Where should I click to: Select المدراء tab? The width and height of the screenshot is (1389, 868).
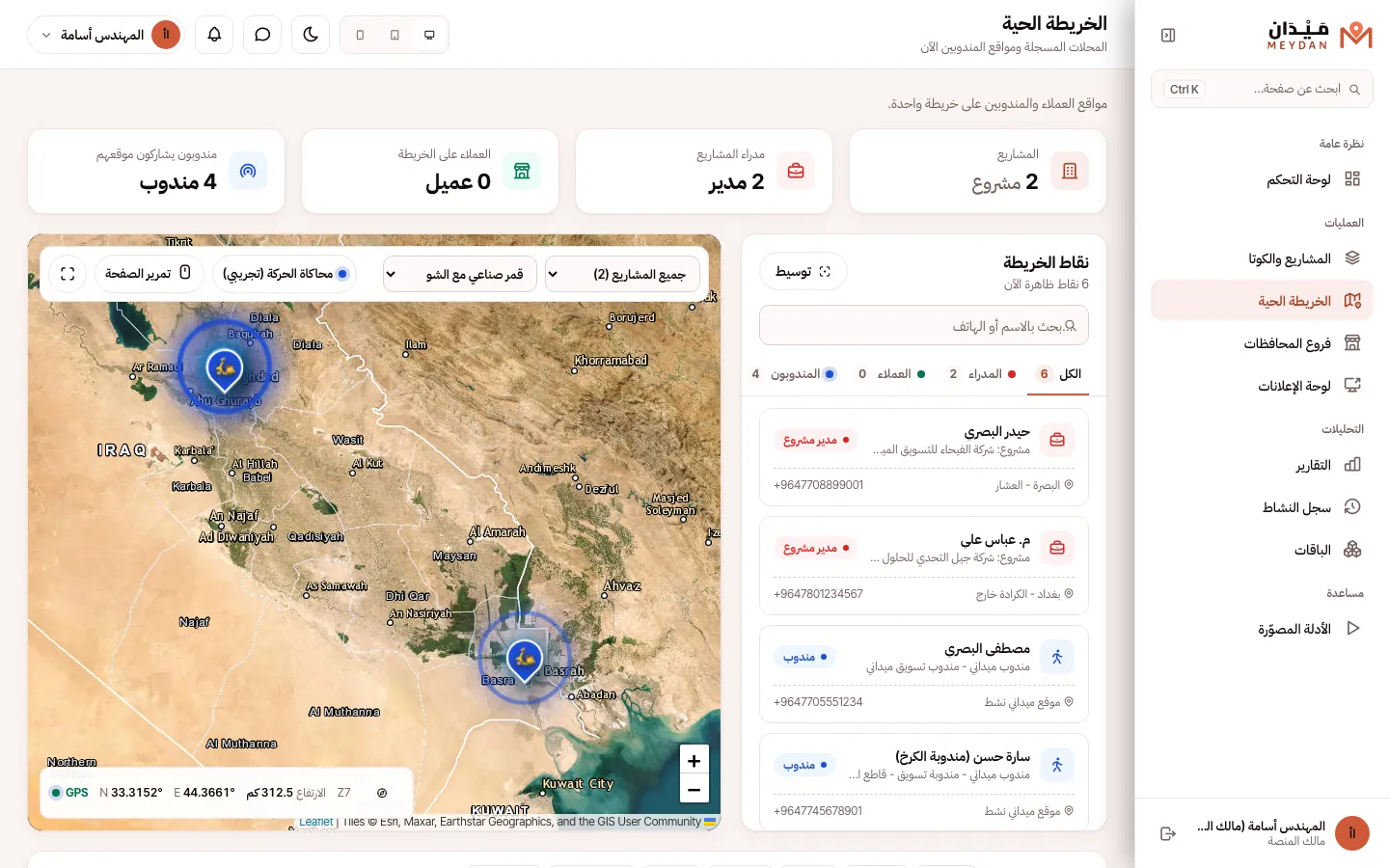pyautogui.click(x=983, y=374)
